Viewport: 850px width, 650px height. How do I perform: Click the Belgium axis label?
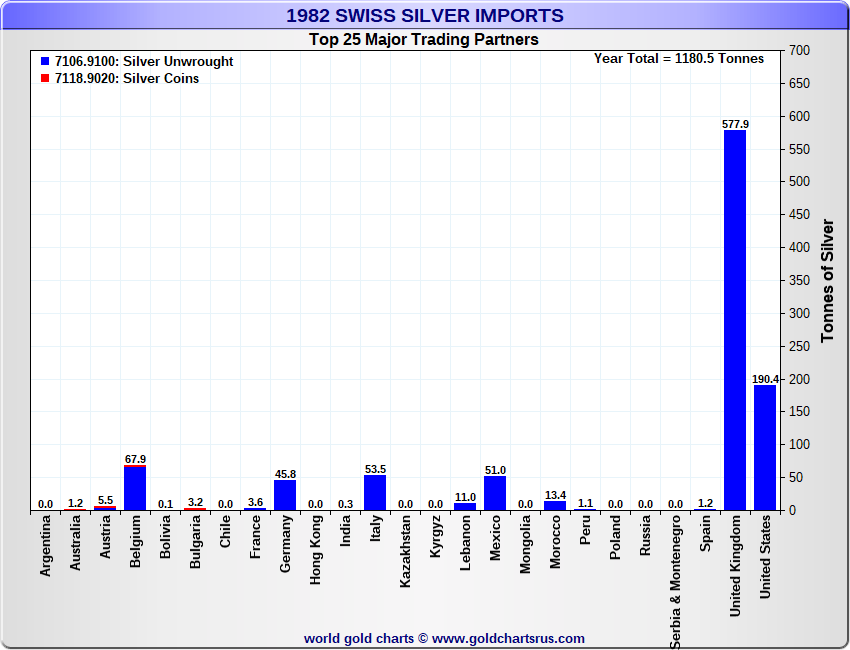pyautogui.click(x=135, y=541)
